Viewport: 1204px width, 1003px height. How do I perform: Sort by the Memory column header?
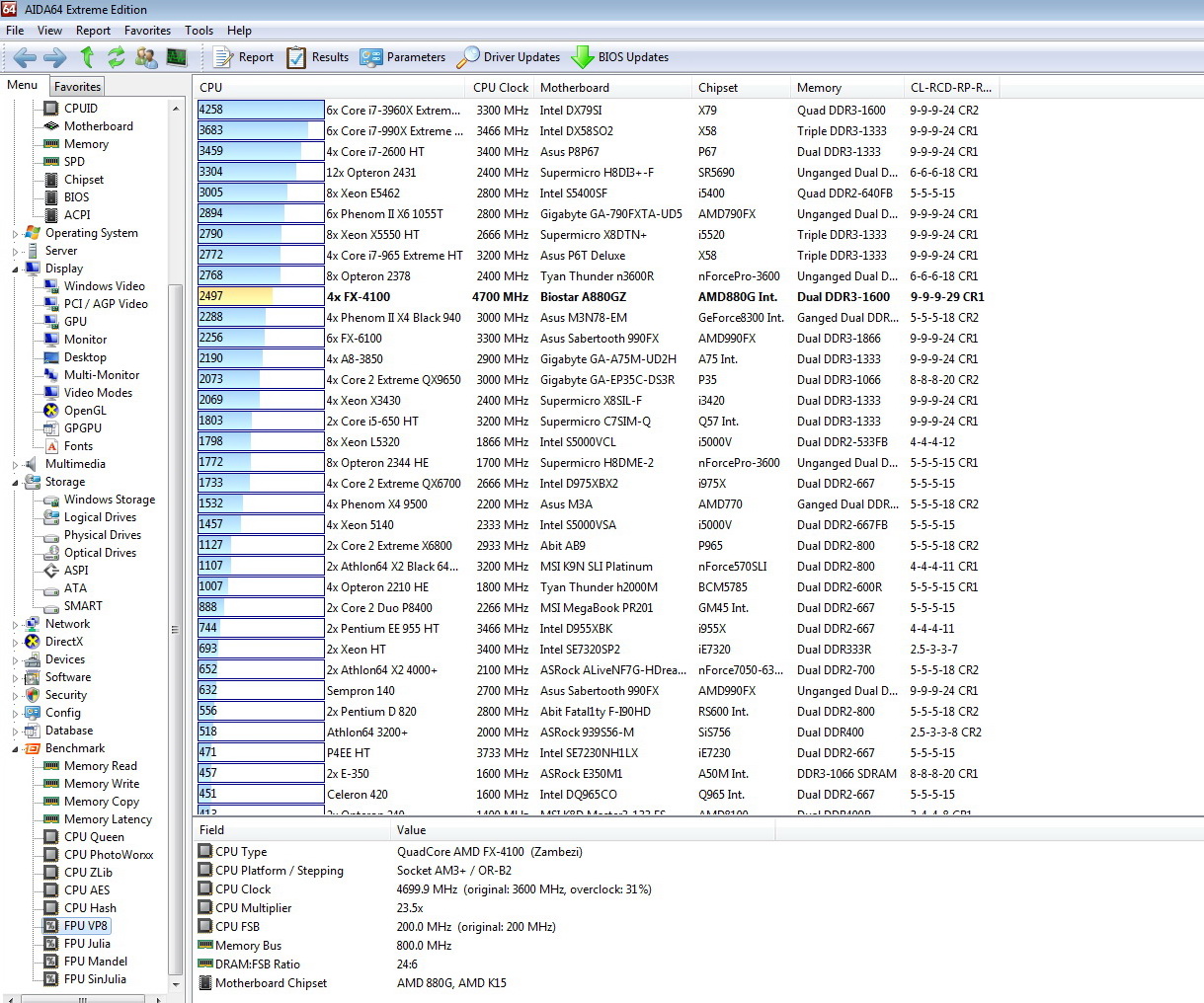pos(848,88)
